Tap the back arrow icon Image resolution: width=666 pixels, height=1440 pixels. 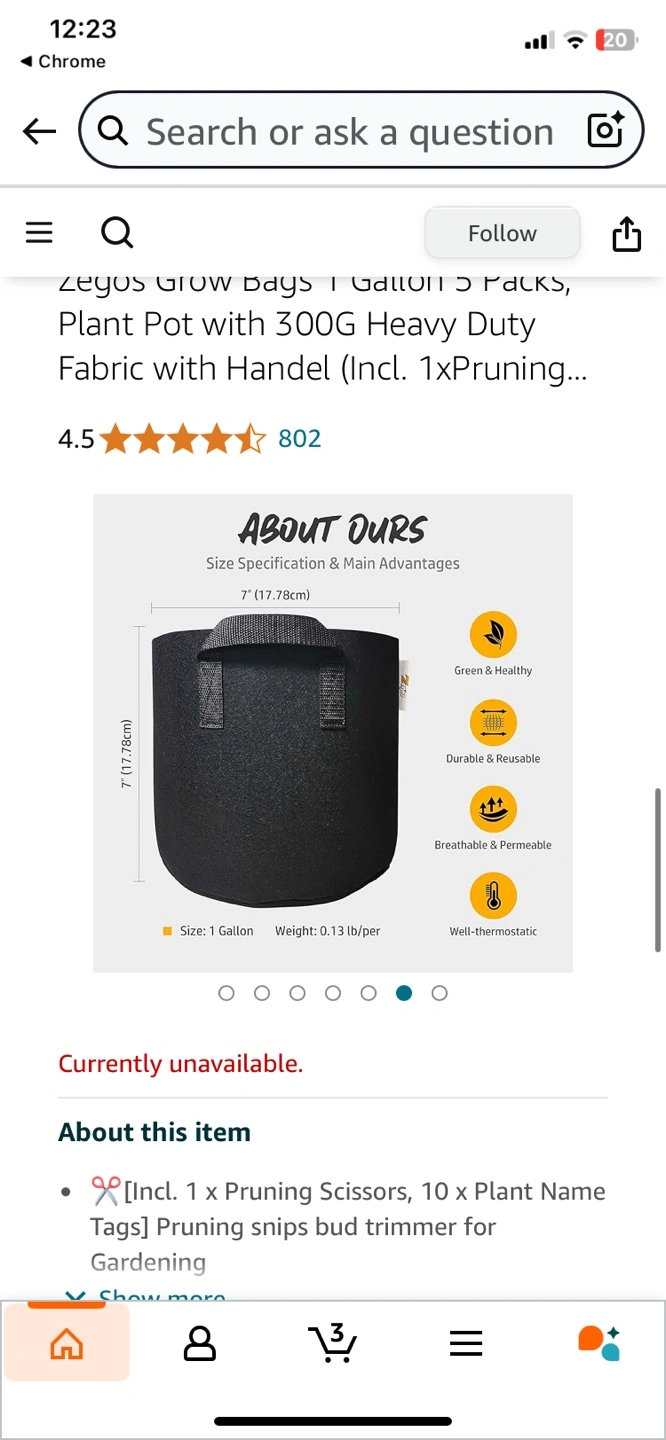(39, 131)
